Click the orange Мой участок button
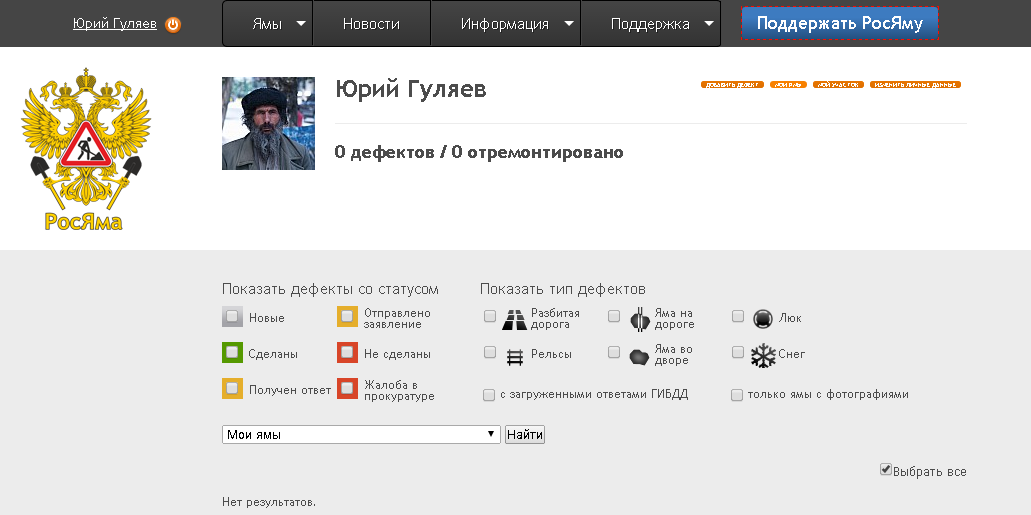 [x=838, y=85]
